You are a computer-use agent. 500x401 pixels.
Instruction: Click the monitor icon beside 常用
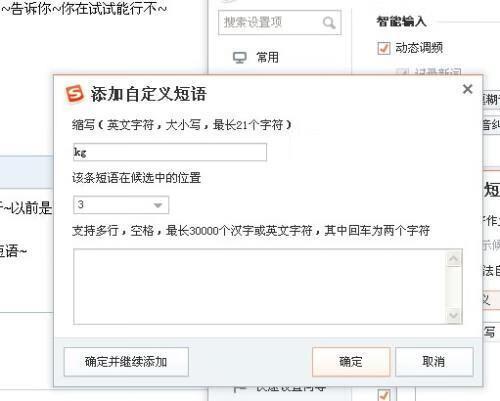click(239, 58)
